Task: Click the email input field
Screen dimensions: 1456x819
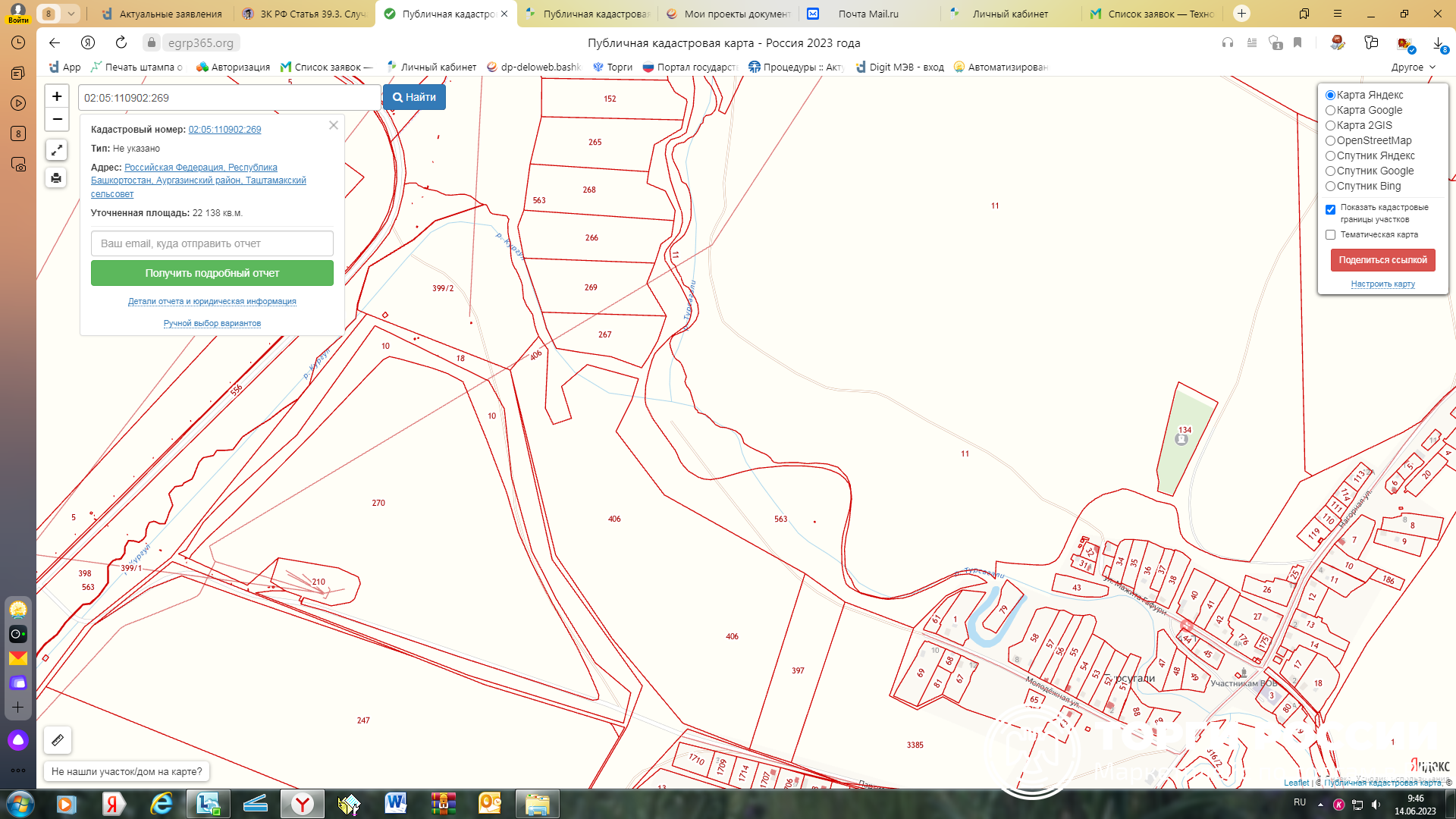Action: click(x=212, y=243)
